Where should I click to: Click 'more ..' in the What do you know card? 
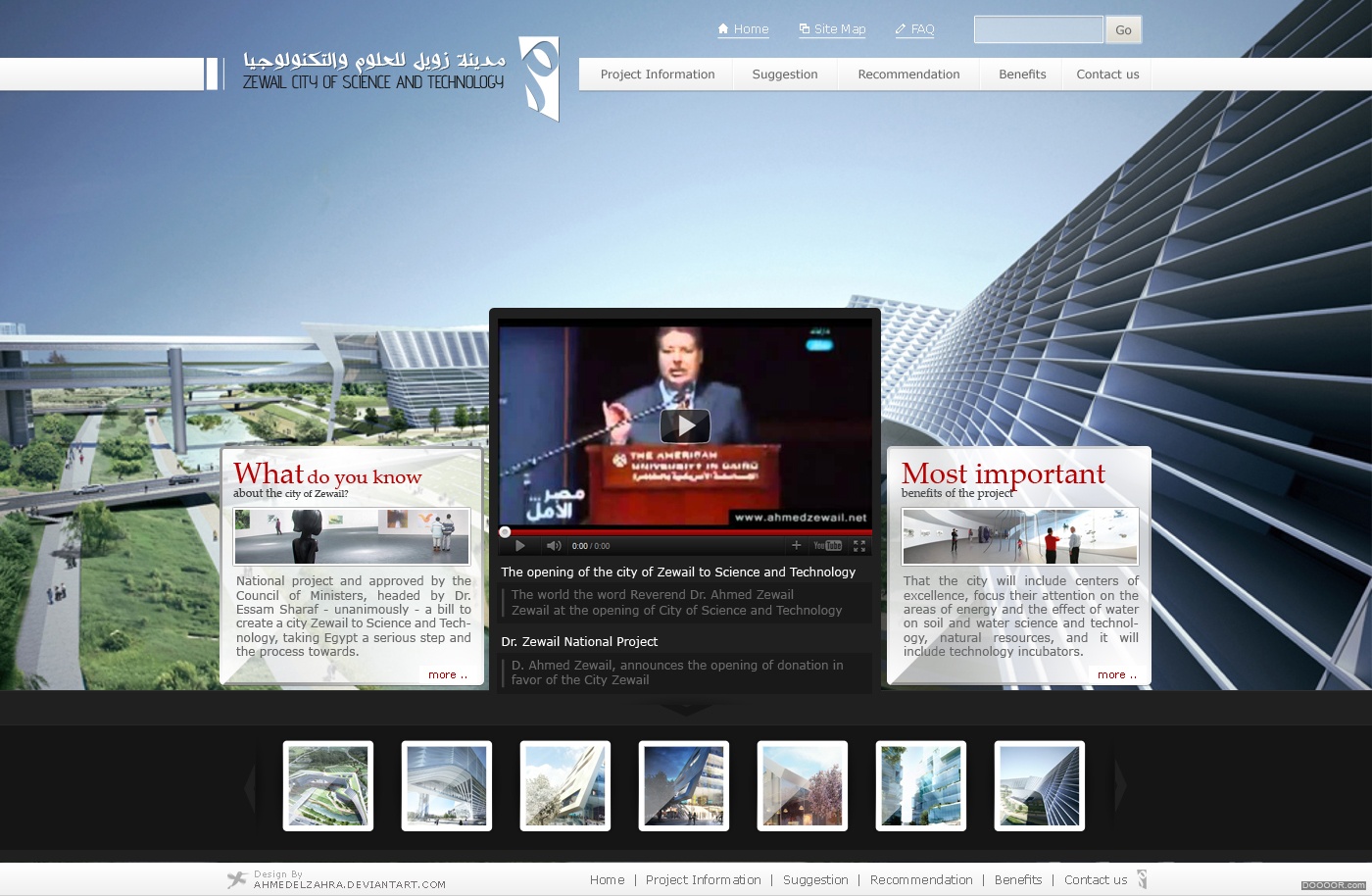(448, 674)
